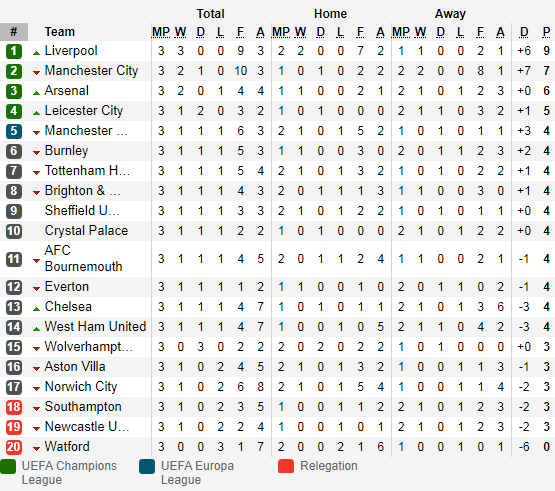Click the Team column header
The width and height of the screenshot is (555, 491).
coord(59,32)
